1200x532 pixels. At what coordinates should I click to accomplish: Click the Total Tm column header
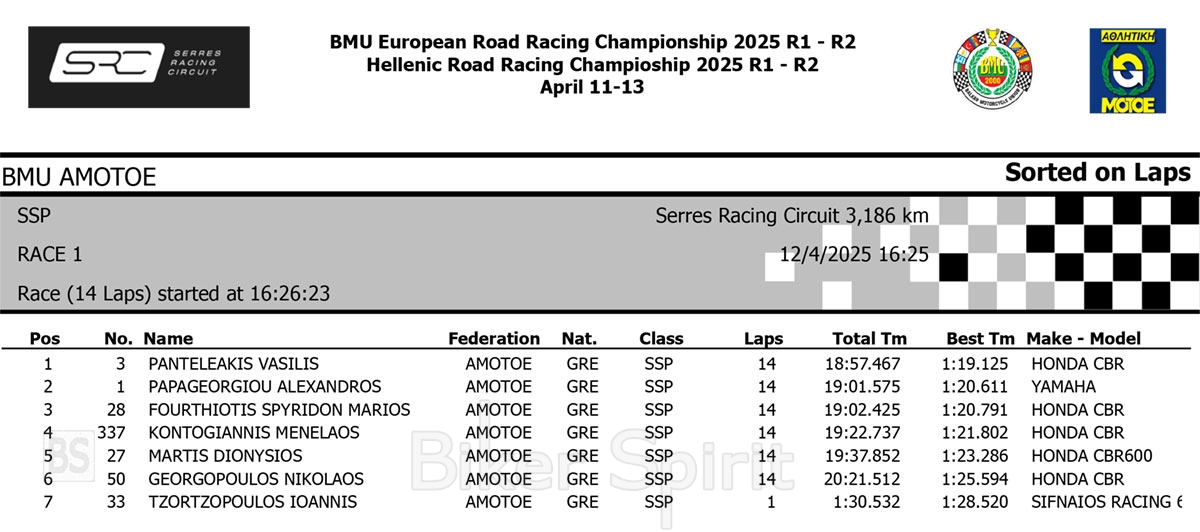pyautogui.click(x=869, y=339)
